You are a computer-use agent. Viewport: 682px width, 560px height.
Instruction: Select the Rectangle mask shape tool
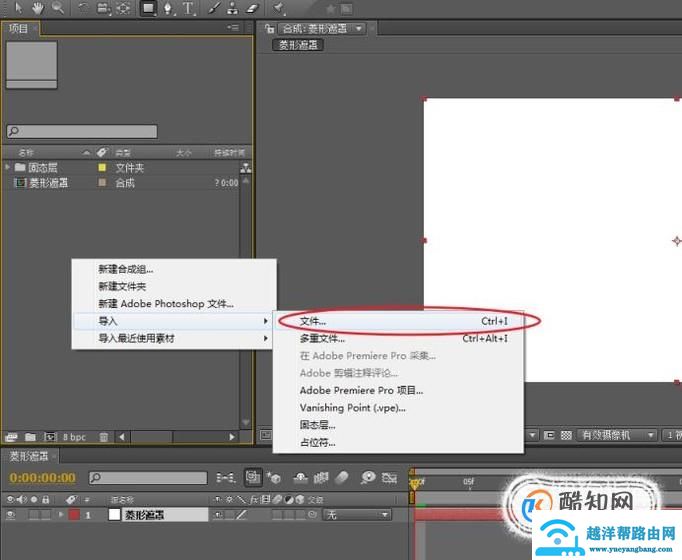[148, 8]
